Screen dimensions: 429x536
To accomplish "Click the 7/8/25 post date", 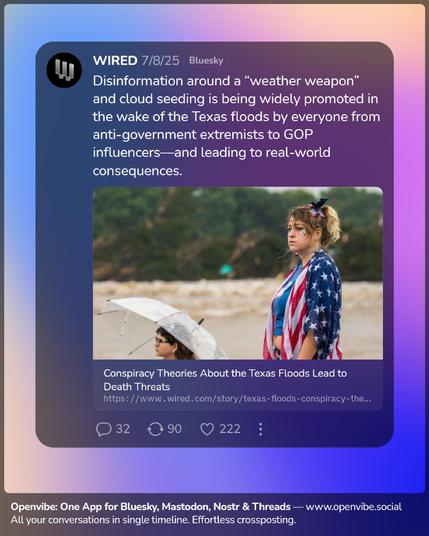I will [160, 61].
